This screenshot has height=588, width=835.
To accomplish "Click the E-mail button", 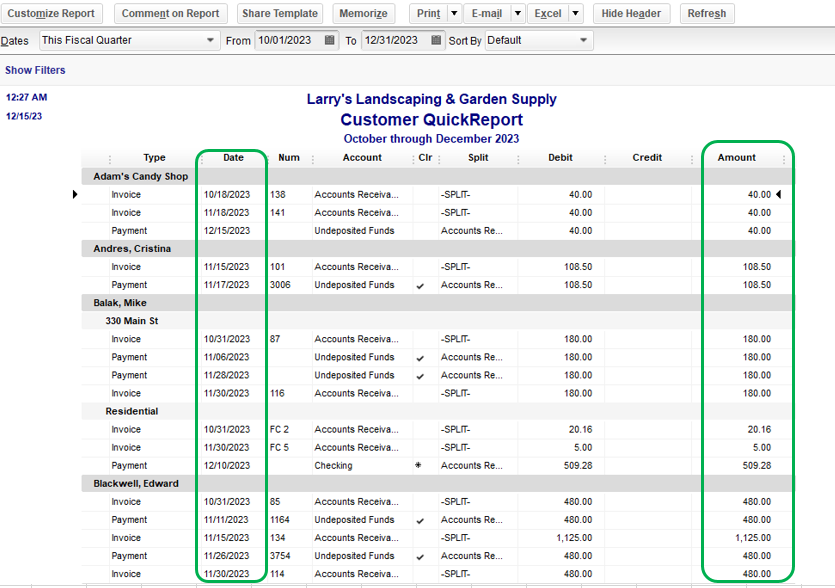I will click(487, 13).
